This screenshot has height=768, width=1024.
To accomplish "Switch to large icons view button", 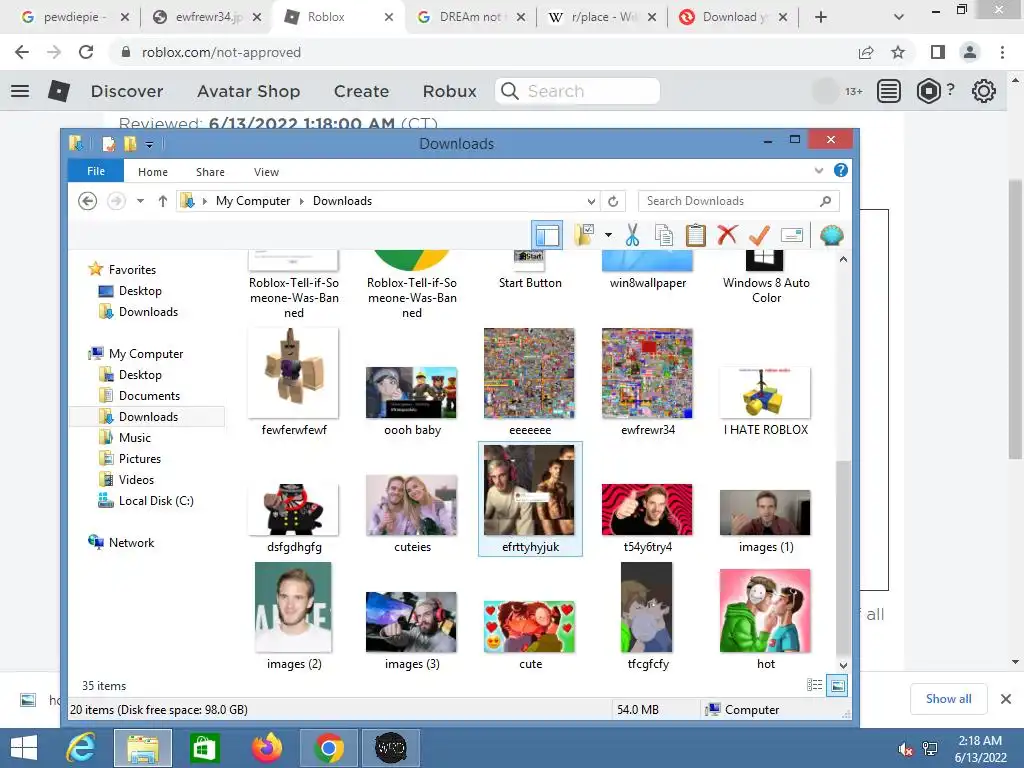I will 837,685.
